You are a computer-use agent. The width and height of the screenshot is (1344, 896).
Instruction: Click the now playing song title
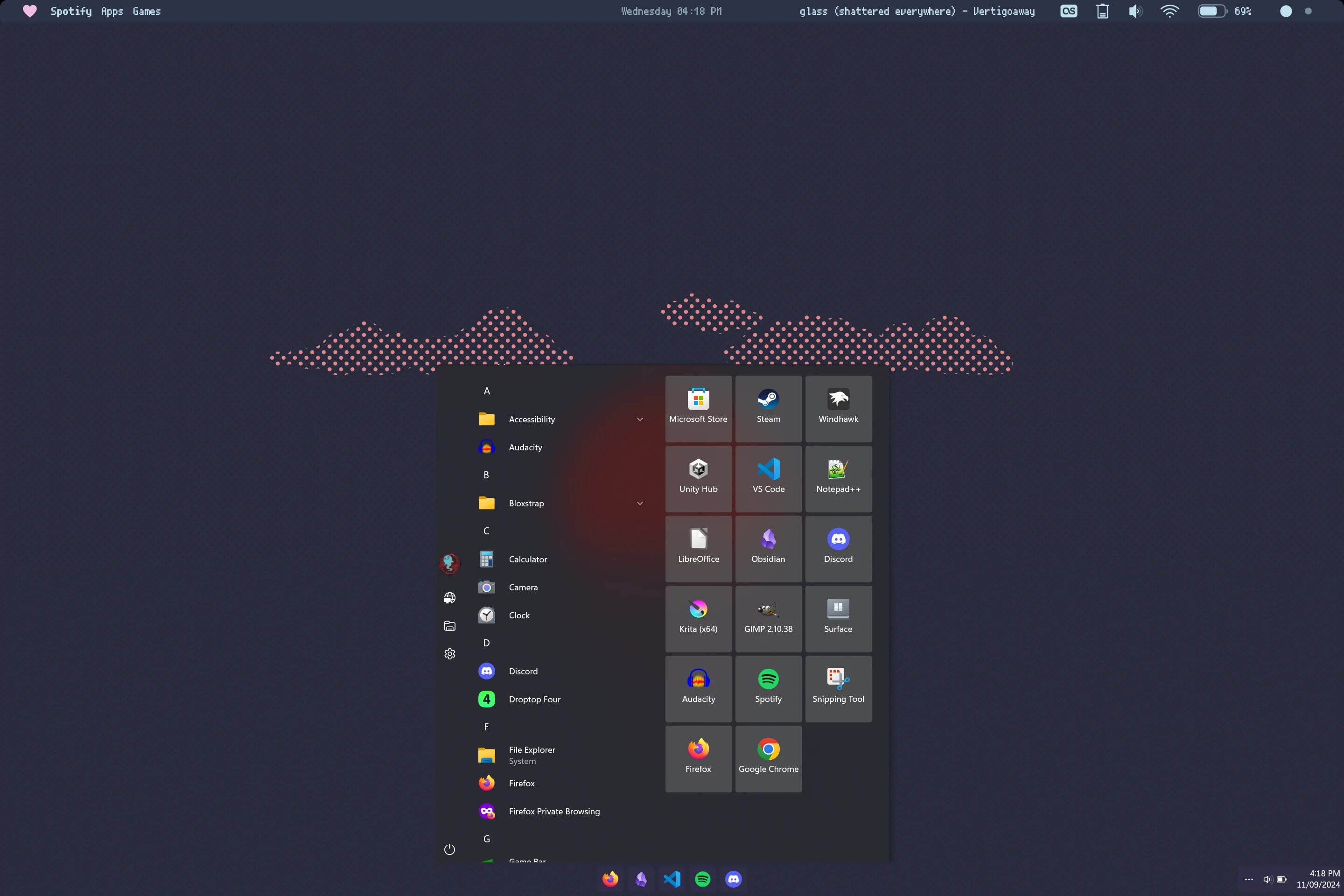(917, 11)
